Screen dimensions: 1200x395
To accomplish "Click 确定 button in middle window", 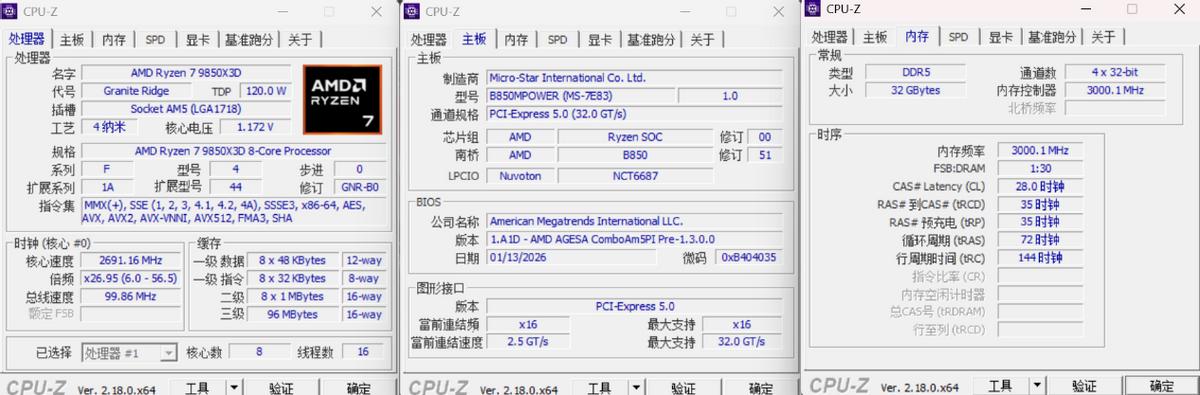I will pyautogui.click(x=760, y=388).
